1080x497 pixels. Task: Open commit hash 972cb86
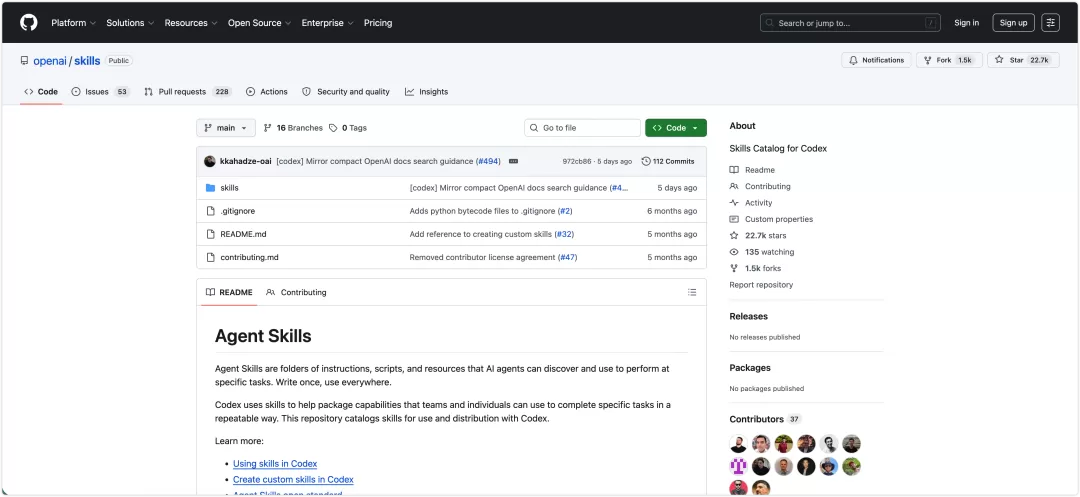577,161
